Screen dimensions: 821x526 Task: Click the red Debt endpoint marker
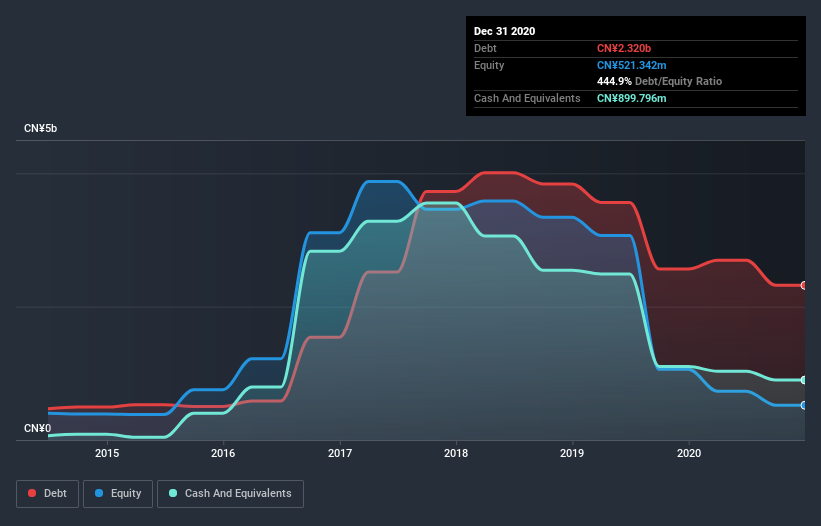[804, 285]
